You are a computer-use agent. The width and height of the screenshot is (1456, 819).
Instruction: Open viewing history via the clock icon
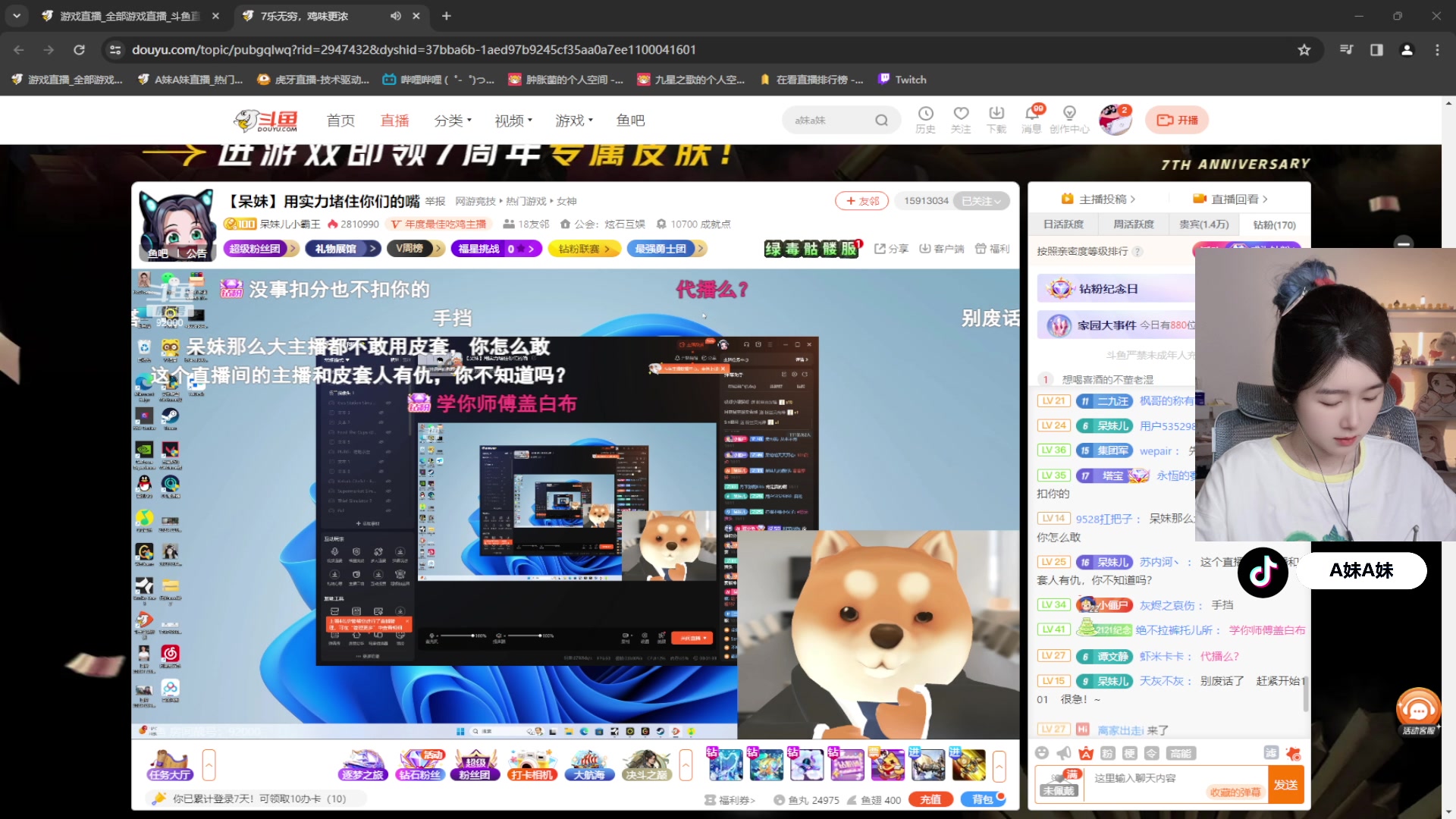click(x=925, y=120)
